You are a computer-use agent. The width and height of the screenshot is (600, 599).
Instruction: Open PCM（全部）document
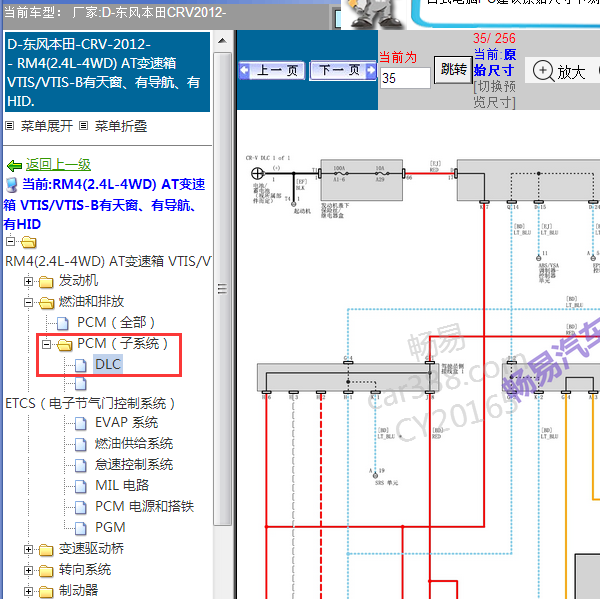(116, 322)
